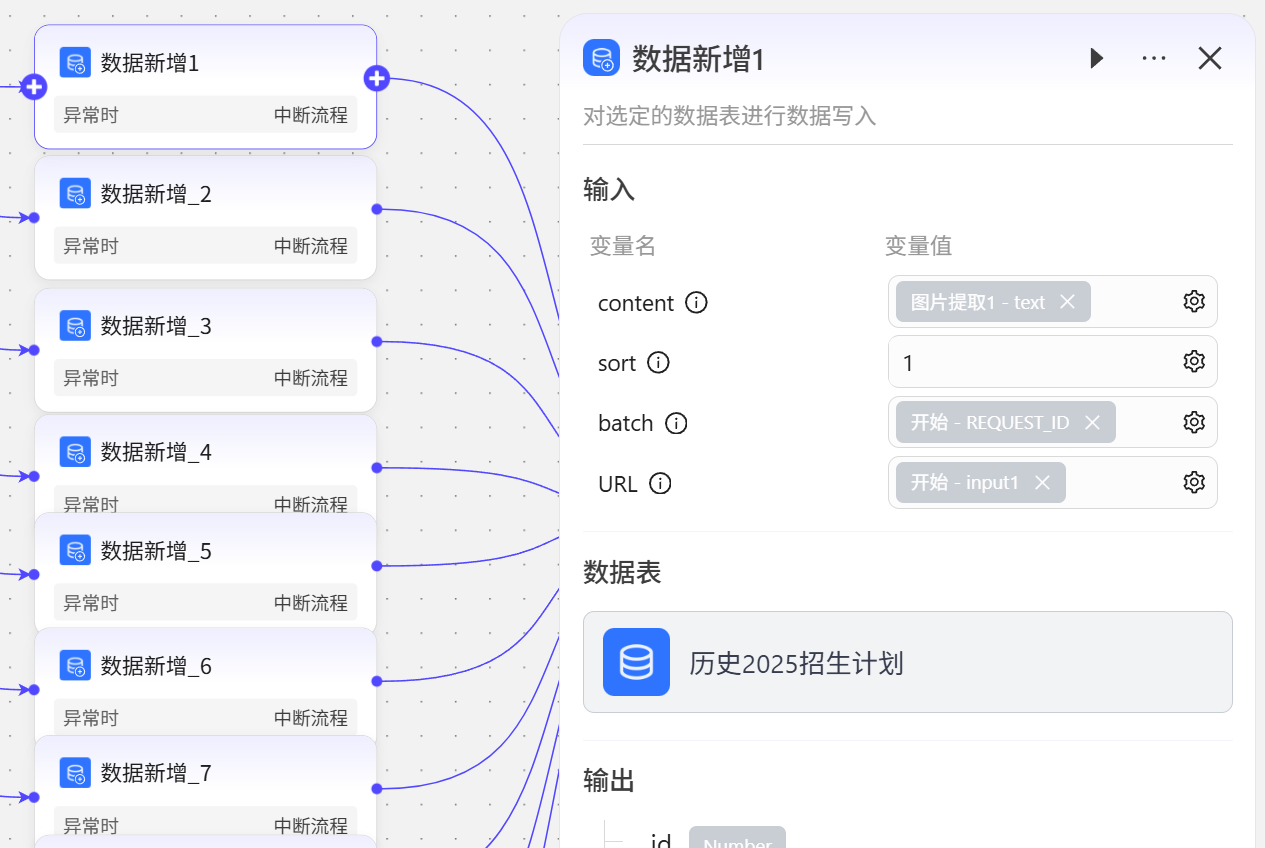The width and height of the screenshot is (1265, 848).
Task: Close the 数据新增1 settings panel
Action: [x=1210, y=59]
